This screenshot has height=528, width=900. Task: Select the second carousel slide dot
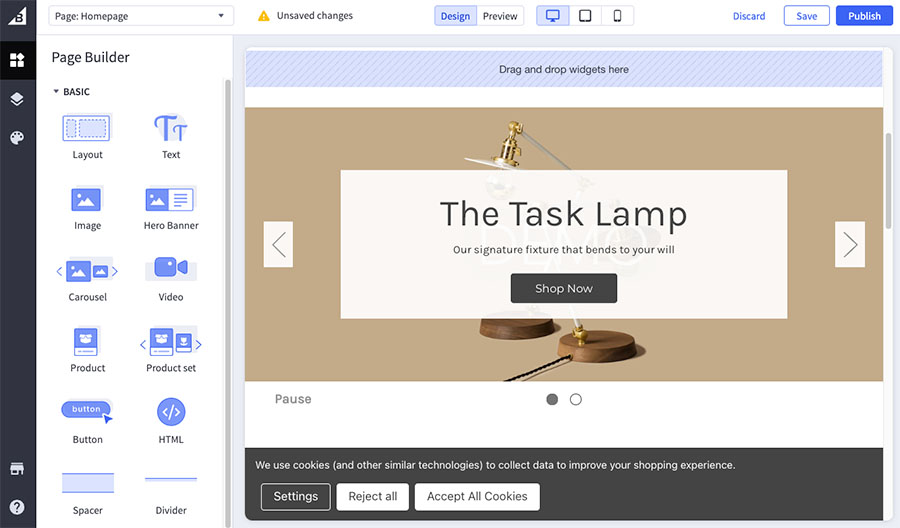576,399
